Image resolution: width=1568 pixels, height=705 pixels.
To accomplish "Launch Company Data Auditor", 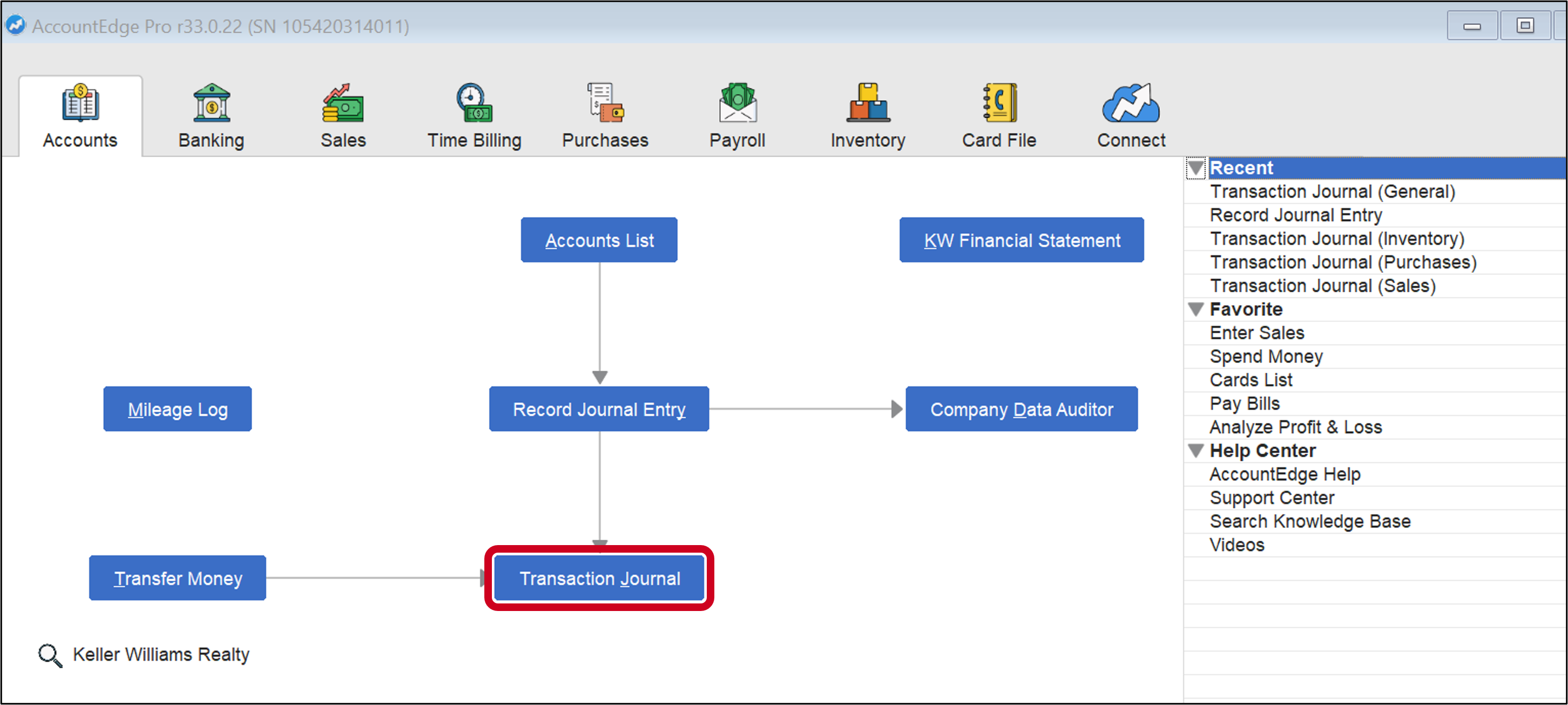I will pyautogui.click(x=1022, y=409).
